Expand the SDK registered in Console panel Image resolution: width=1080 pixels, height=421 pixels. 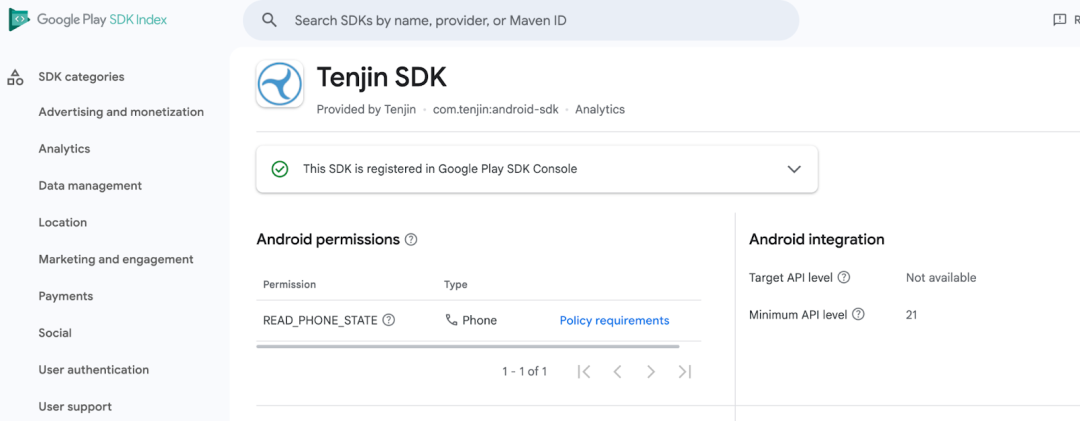pyautogui.click(x=794, y=169)
